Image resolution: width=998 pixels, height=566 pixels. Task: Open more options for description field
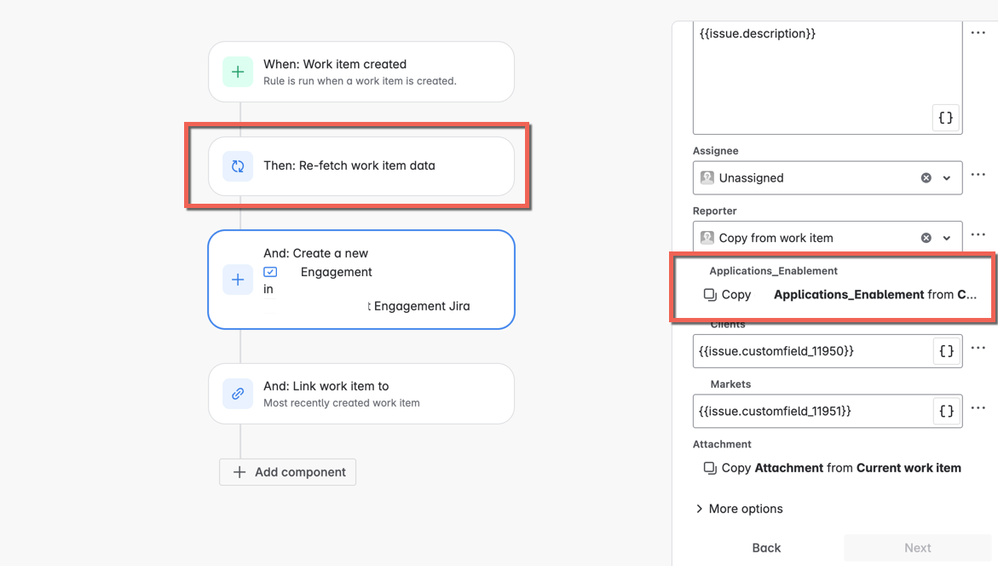(x=978, y=32)
